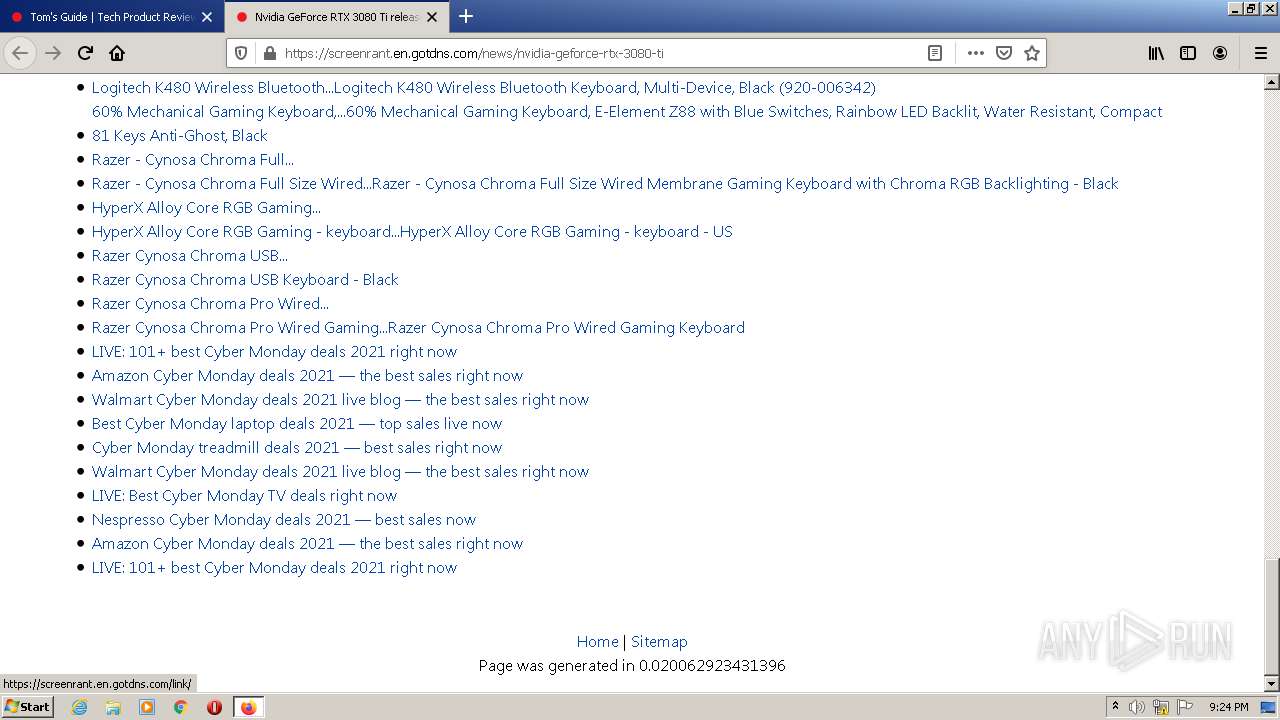1280x720 pixels.
Task: Open first LIVE: 101+ best Cyber Monday deals link
Action: point(274,352)
